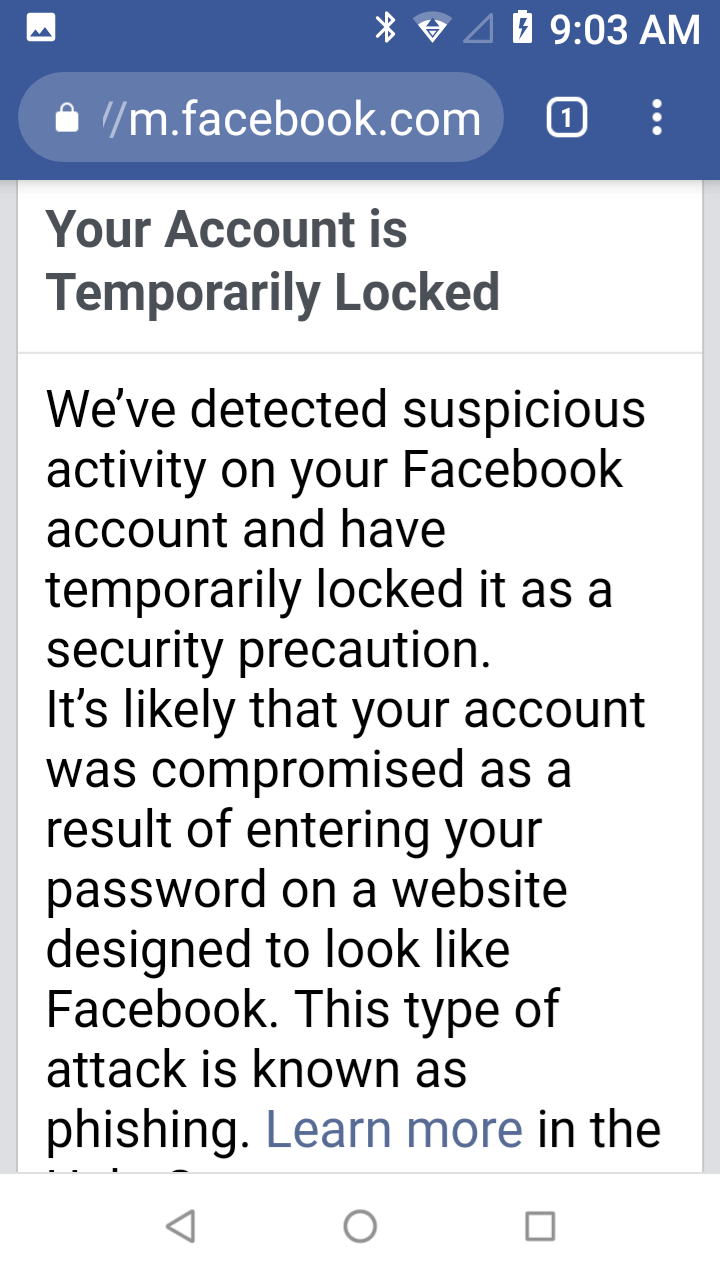Open recent apps with the square button

(x=540, y=1226)
